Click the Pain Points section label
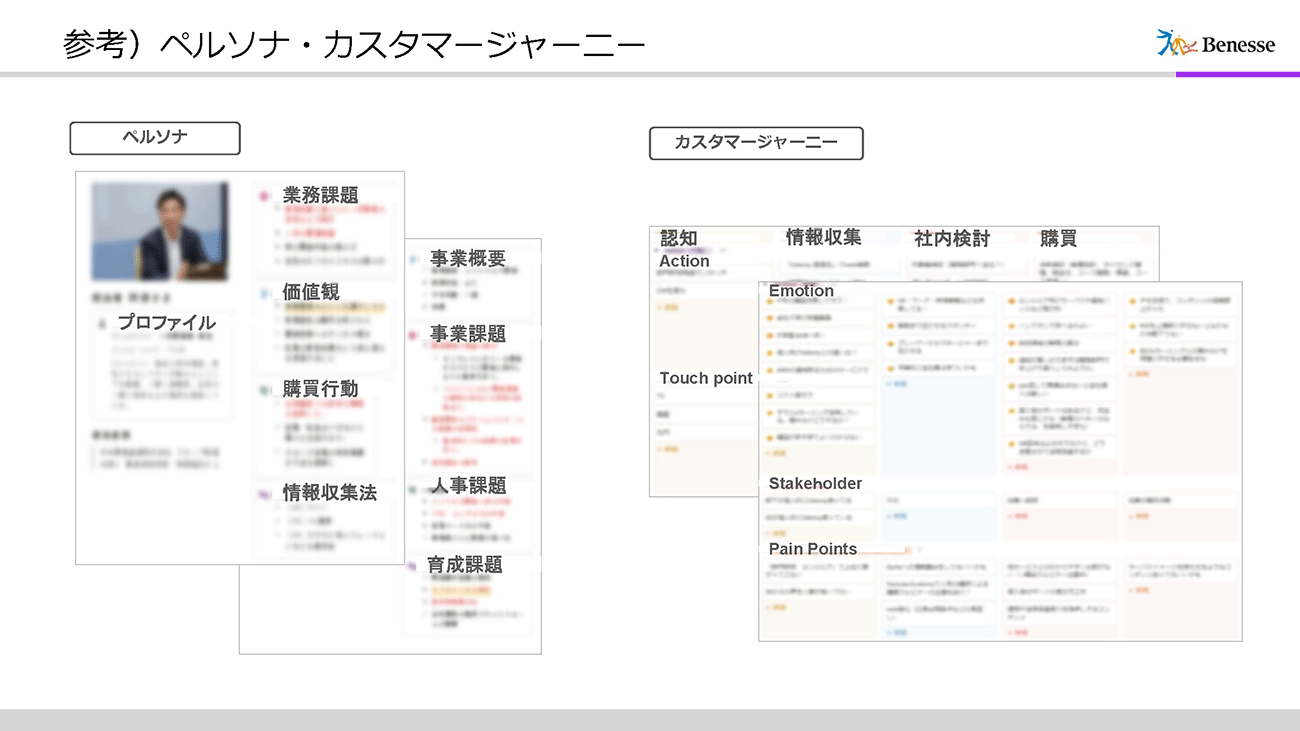 [813, 549]
